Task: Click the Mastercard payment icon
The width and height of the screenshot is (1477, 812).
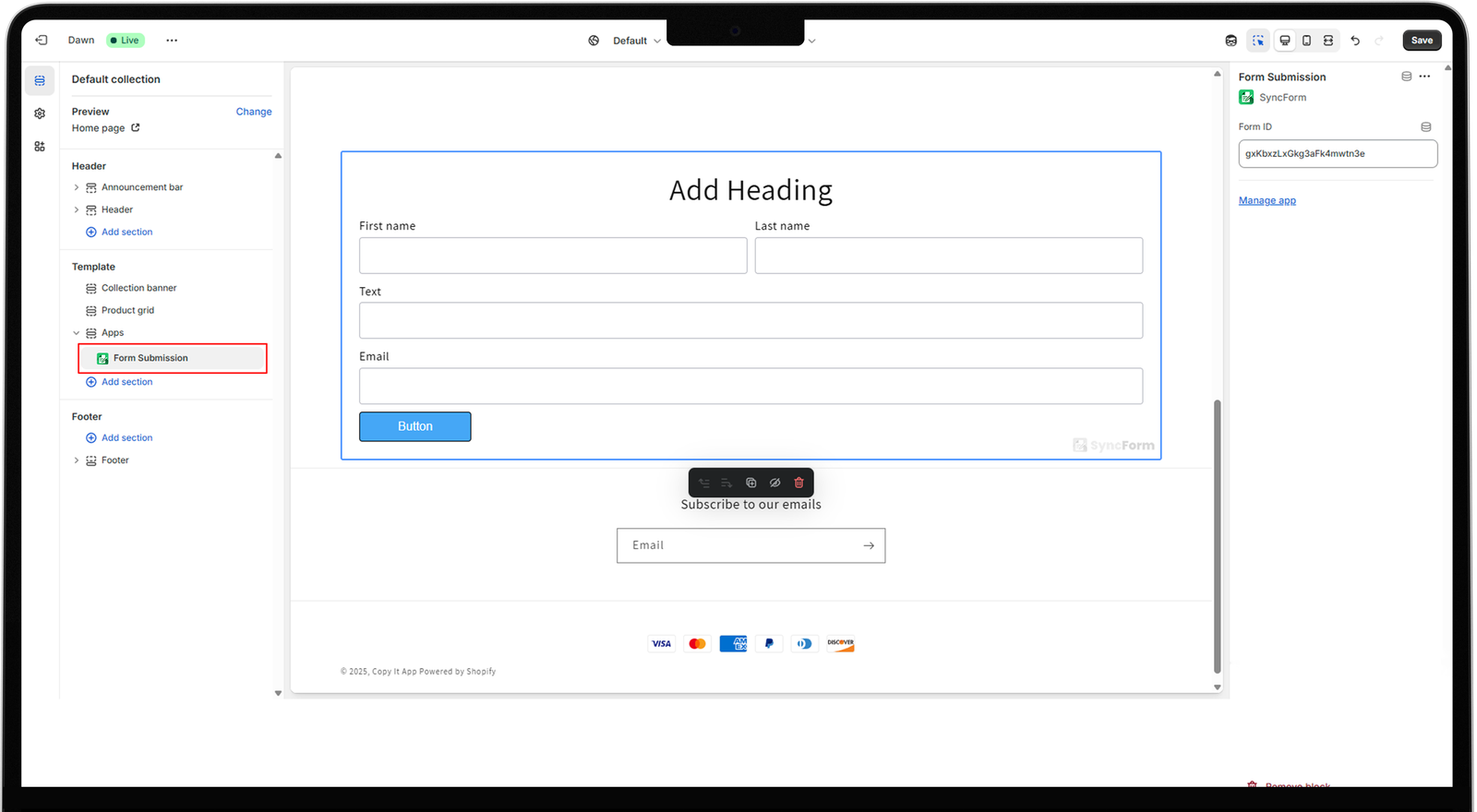Action: click(x=697, y=644)
